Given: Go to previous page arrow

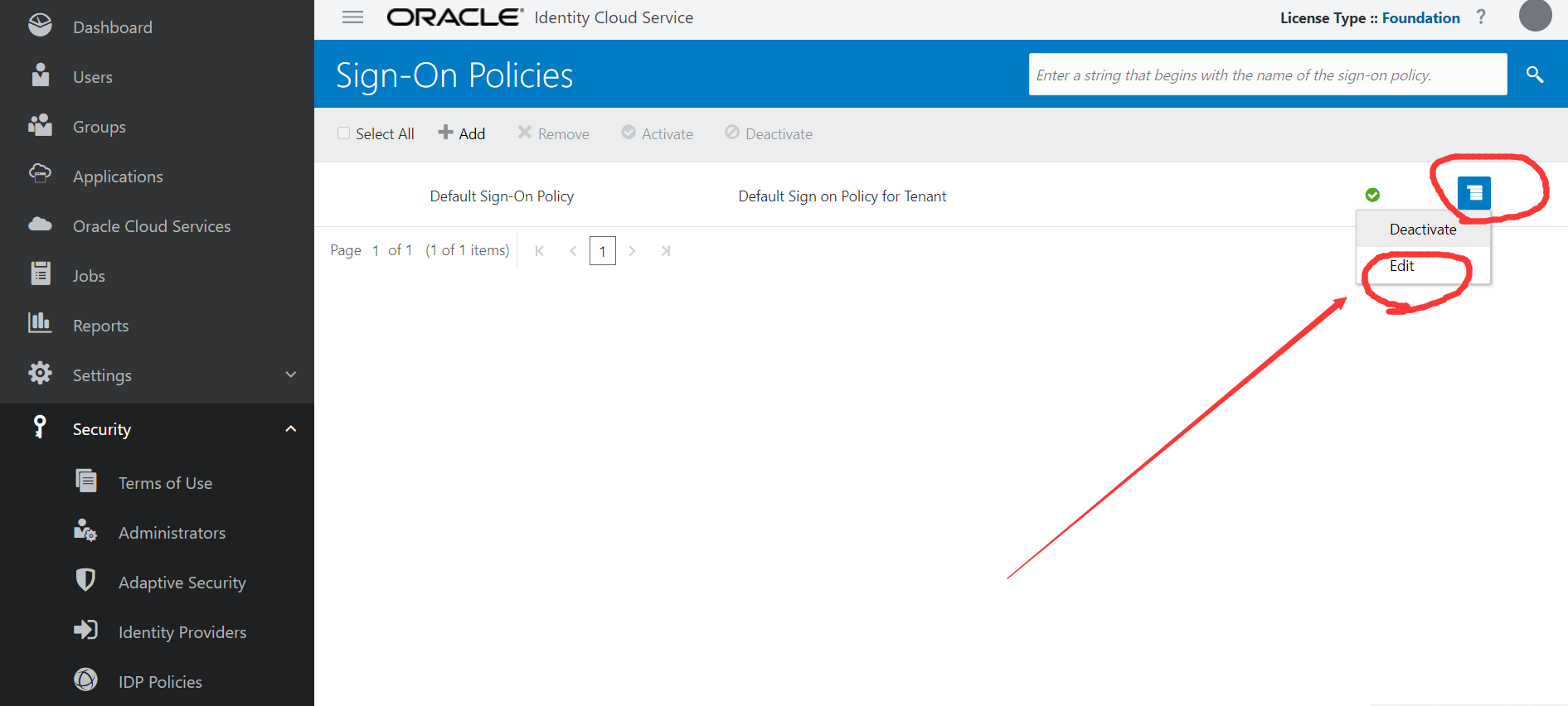Looking at the screenshot, I should tap(573, 251).
